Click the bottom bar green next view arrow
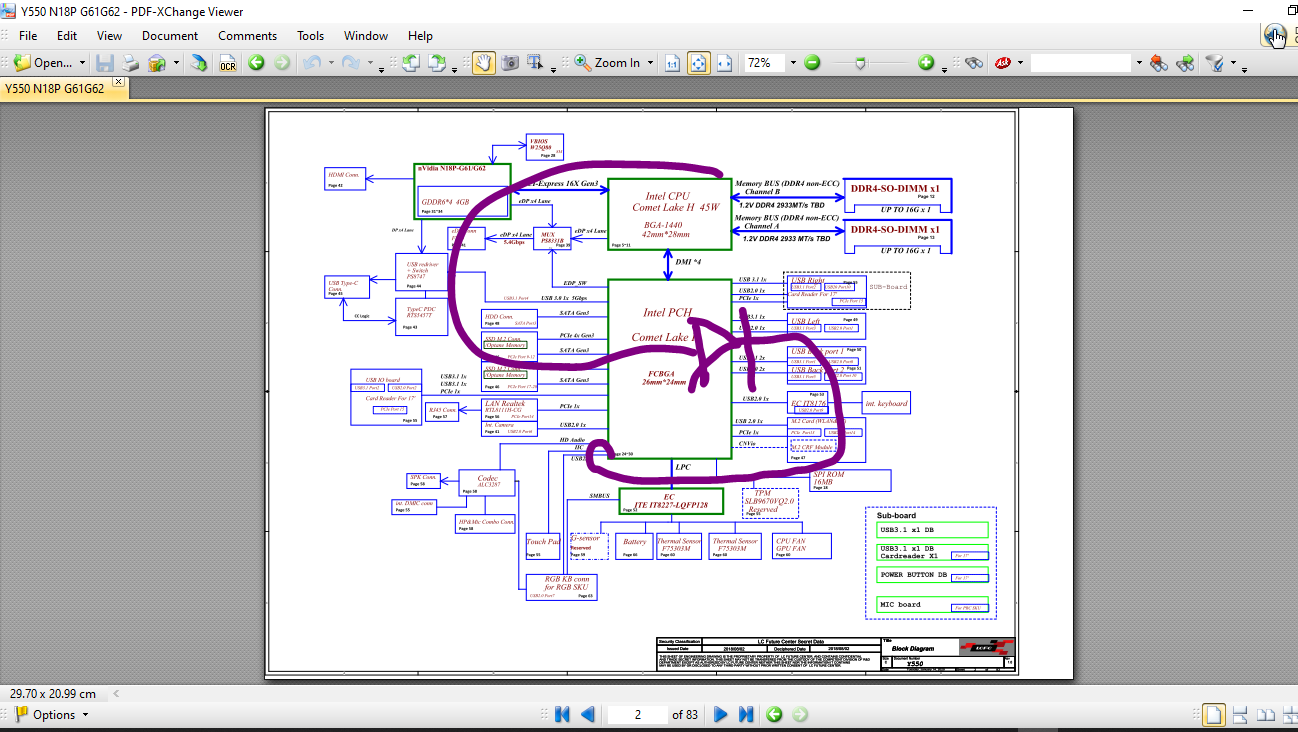 [x=800, y=714]
